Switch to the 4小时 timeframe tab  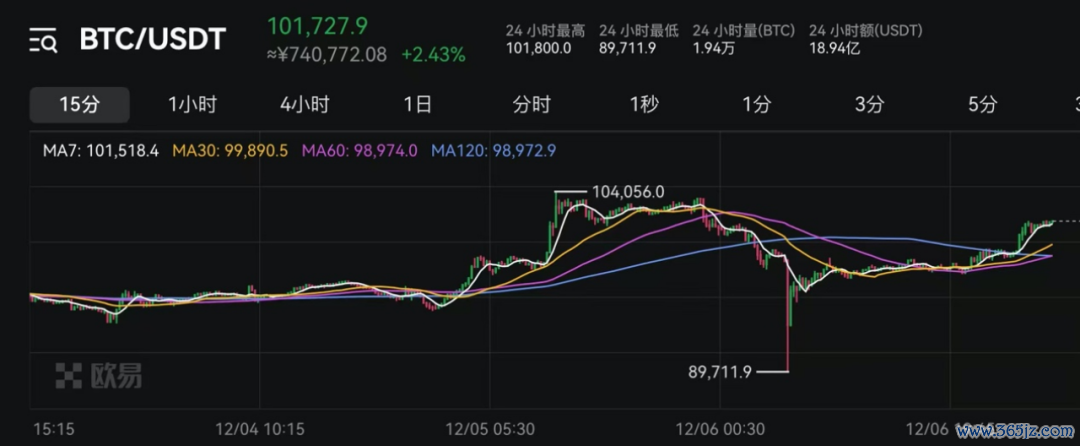point(304,105)
